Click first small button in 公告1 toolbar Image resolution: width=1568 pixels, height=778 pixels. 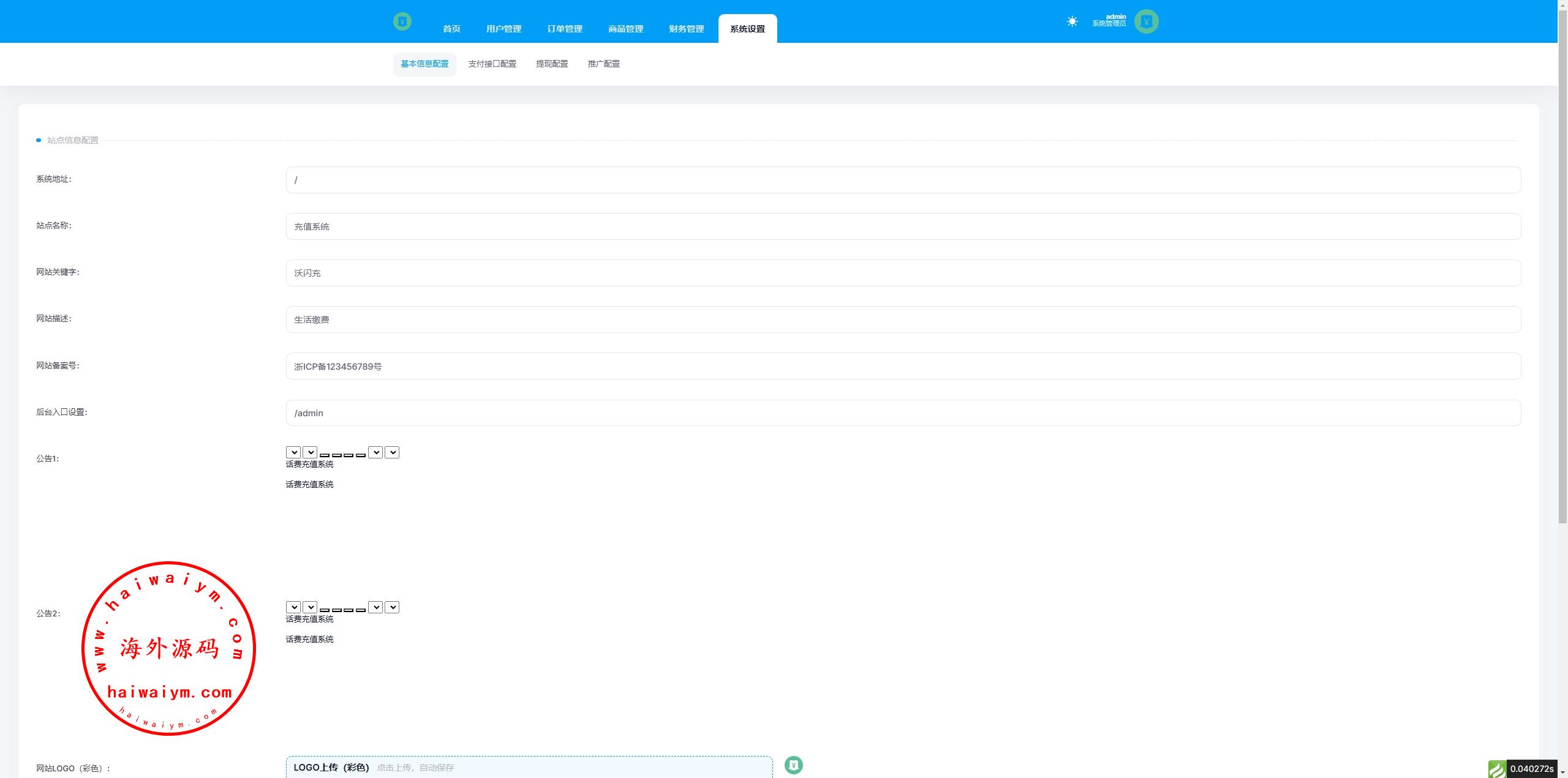(325, 455)
